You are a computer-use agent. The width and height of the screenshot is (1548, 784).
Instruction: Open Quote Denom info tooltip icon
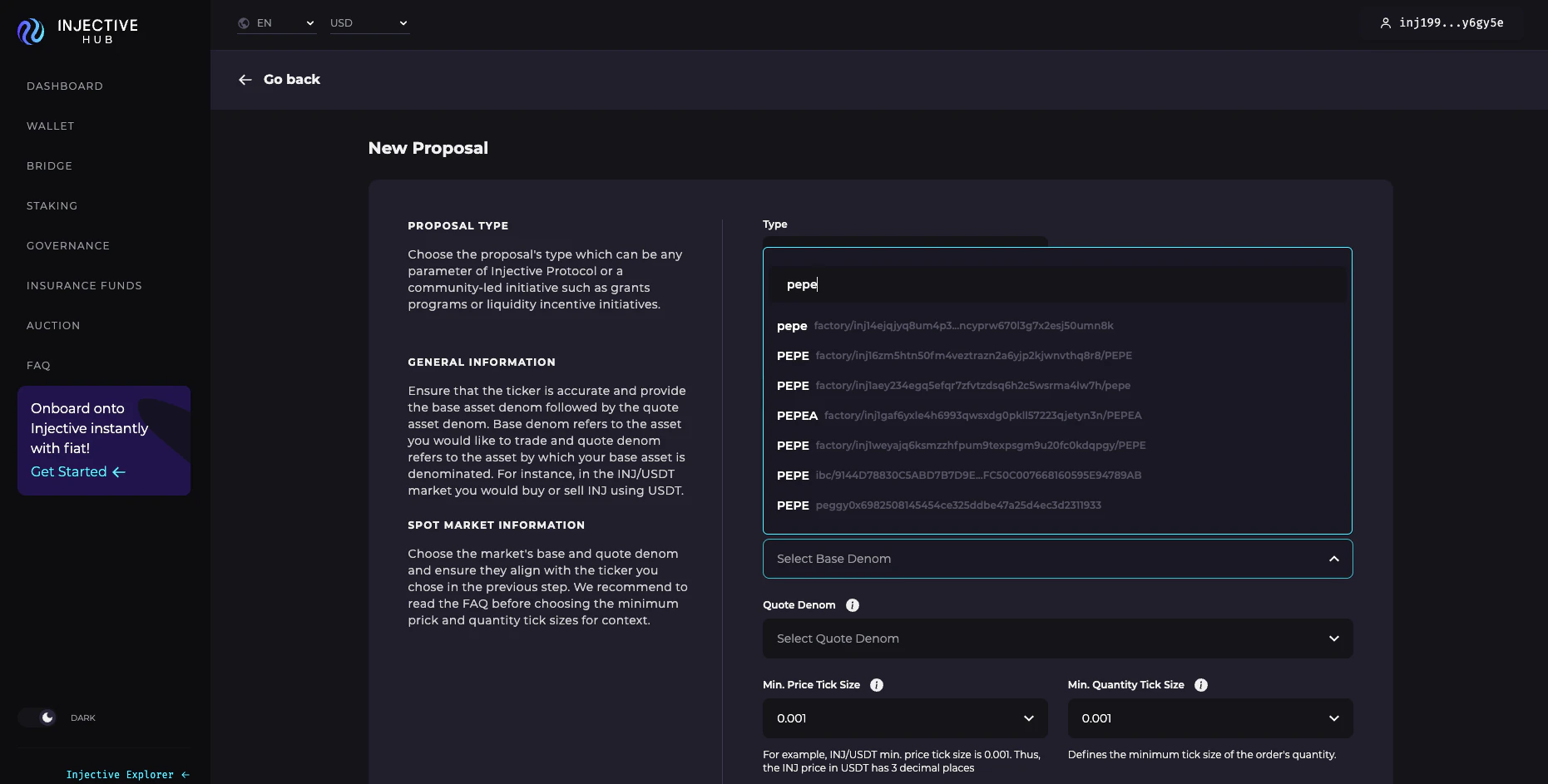(x=853, y=605)
